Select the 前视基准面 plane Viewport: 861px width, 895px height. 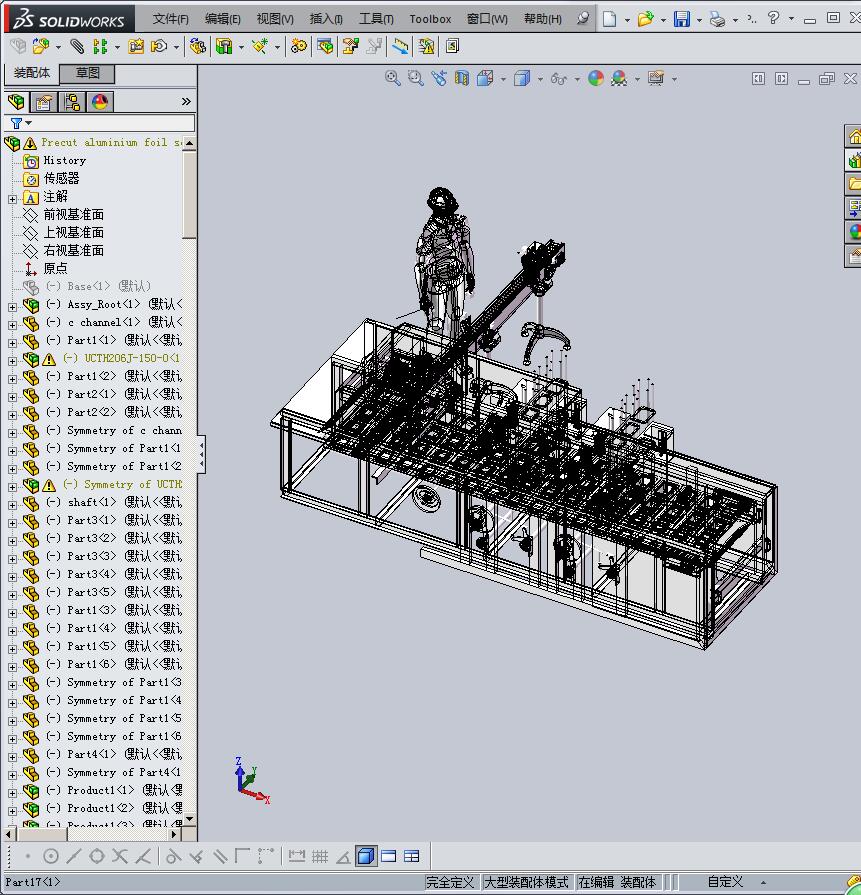[74, 215]
